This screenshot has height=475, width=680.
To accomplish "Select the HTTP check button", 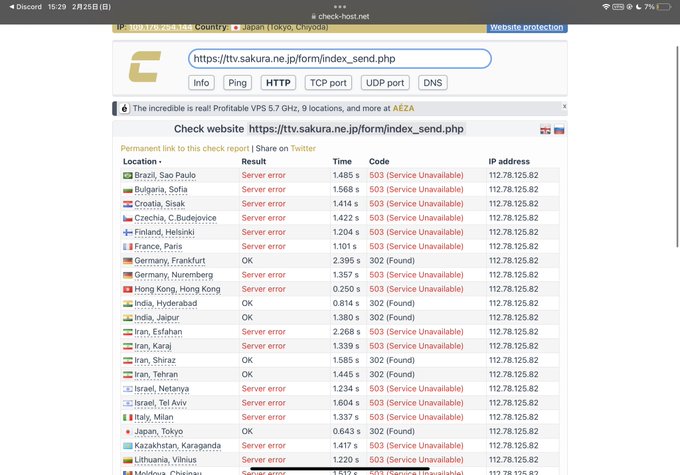I will tap(278, 83).
